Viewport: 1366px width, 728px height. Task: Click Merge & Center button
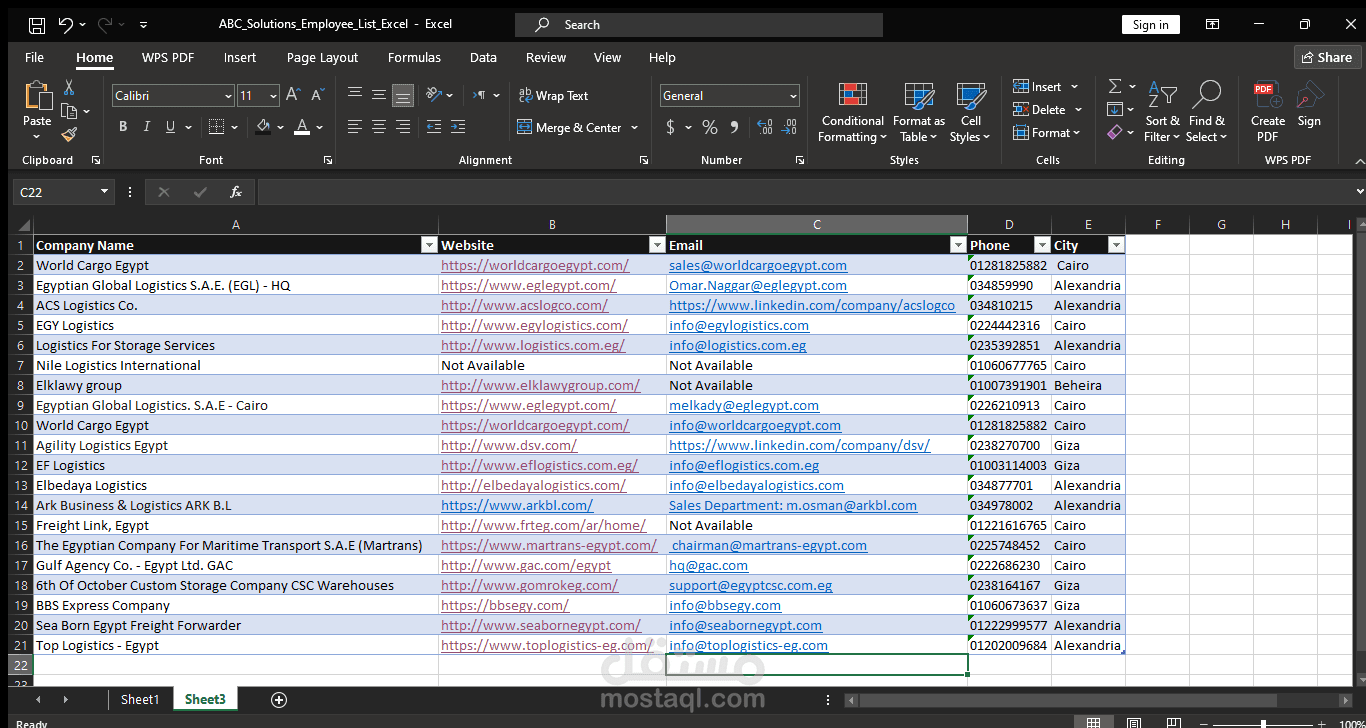[x=569, y=127]
